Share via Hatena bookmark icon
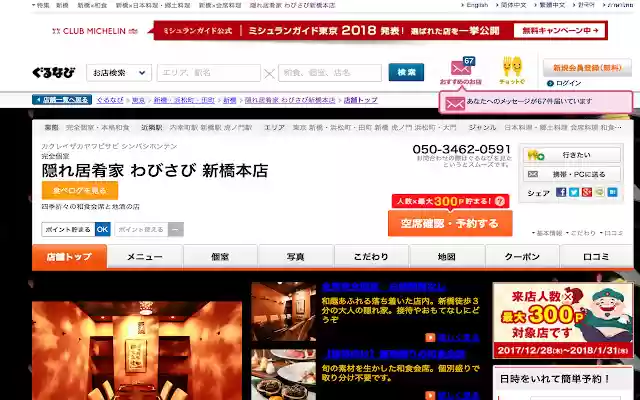 pos(612,192)
